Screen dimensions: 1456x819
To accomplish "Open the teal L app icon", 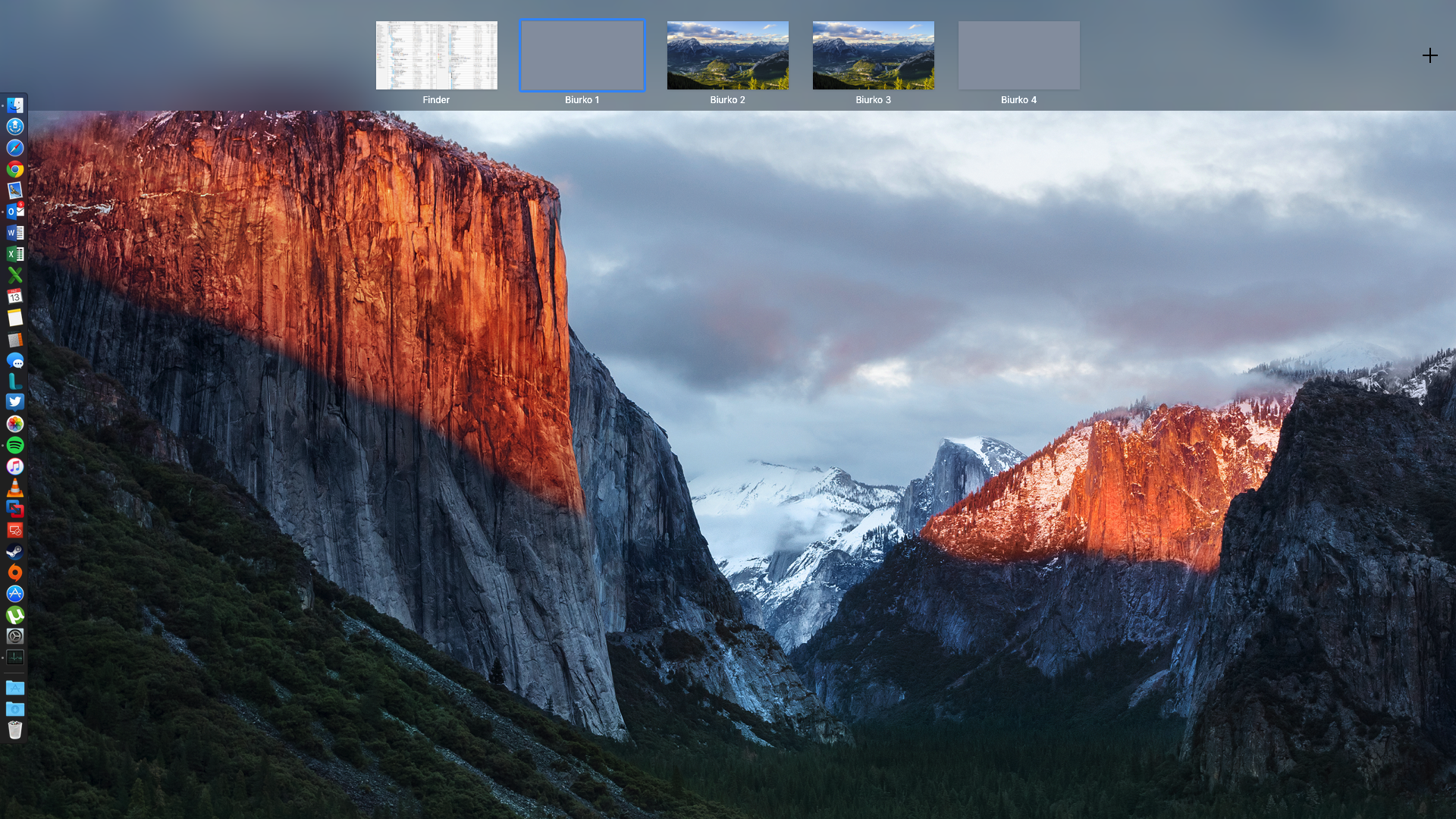I will pos(15,381).
